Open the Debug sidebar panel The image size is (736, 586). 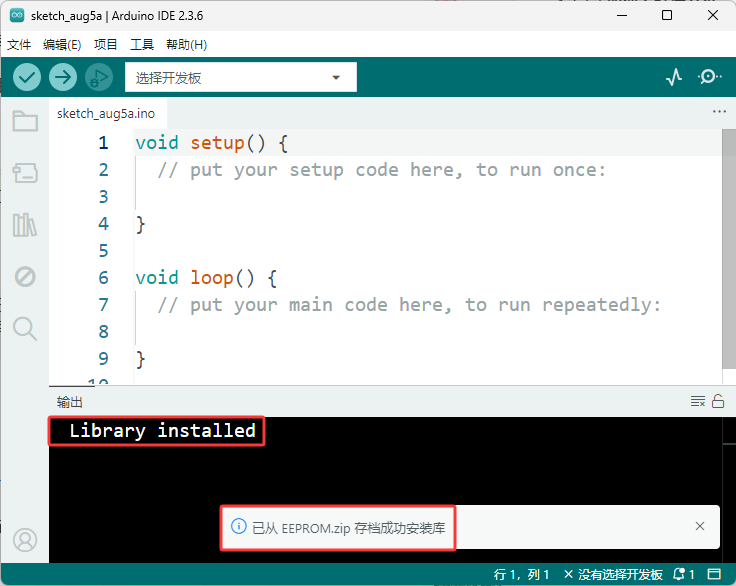pyautogui.click(x=25, y=277)
